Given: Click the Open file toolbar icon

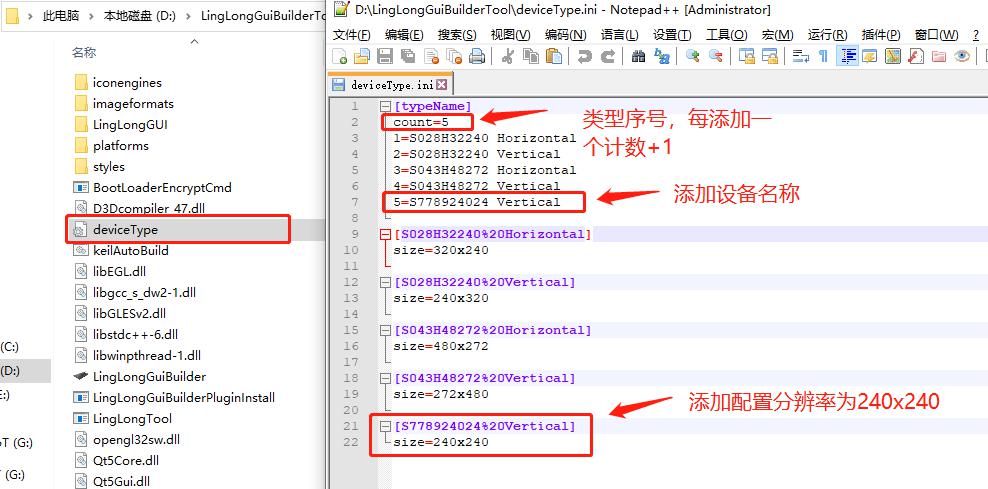Looking at the screenshot, I should [361, 57].
